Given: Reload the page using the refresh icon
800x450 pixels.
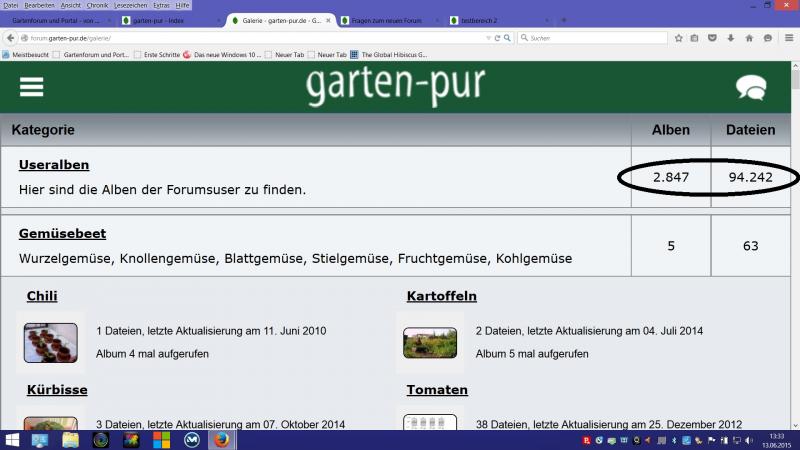Looking at the screenshot, I should (498, 38).
